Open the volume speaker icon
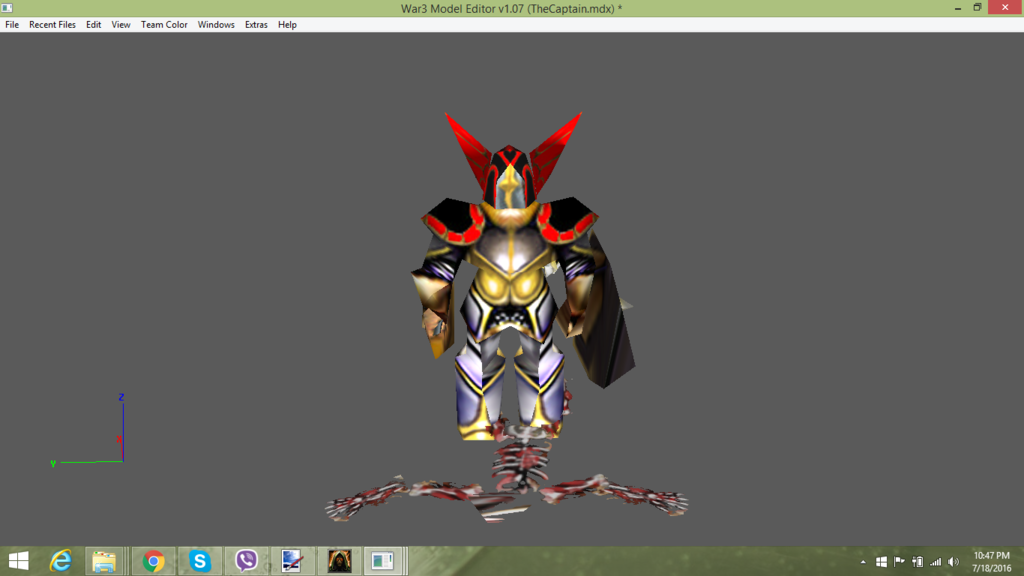 [x=953, y=562]
